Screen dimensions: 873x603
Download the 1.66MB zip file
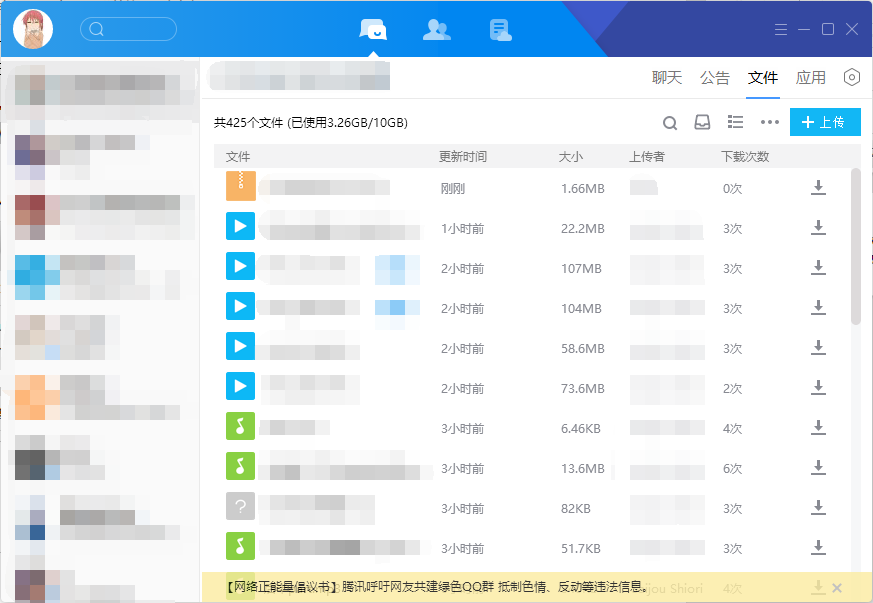point(818,188)
